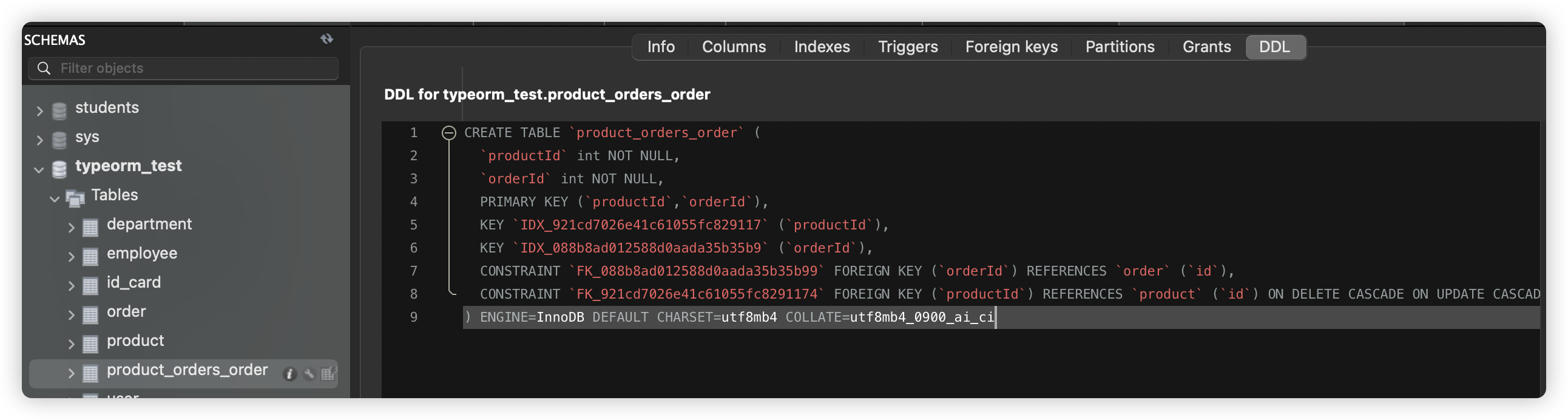Collapse the Tables folder chevron
Viewport: 1568px width, 420px height.
click(x=55, y=198)
